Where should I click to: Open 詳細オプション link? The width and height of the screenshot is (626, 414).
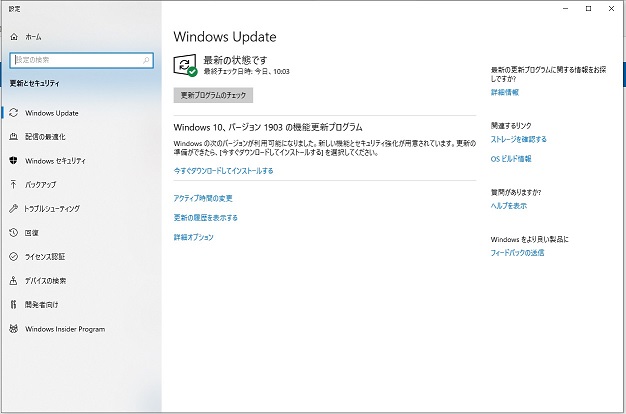coord(194,237)
